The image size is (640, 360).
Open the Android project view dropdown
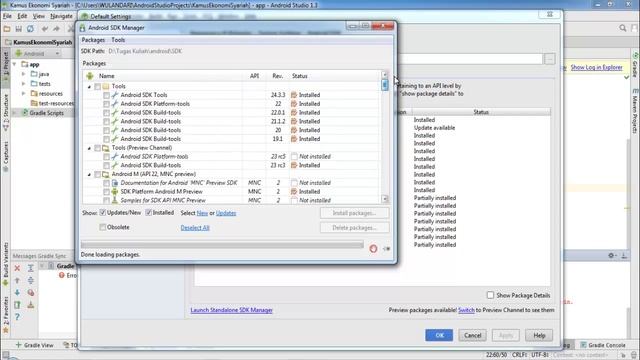pyautogui.click(x=38, y=53)
